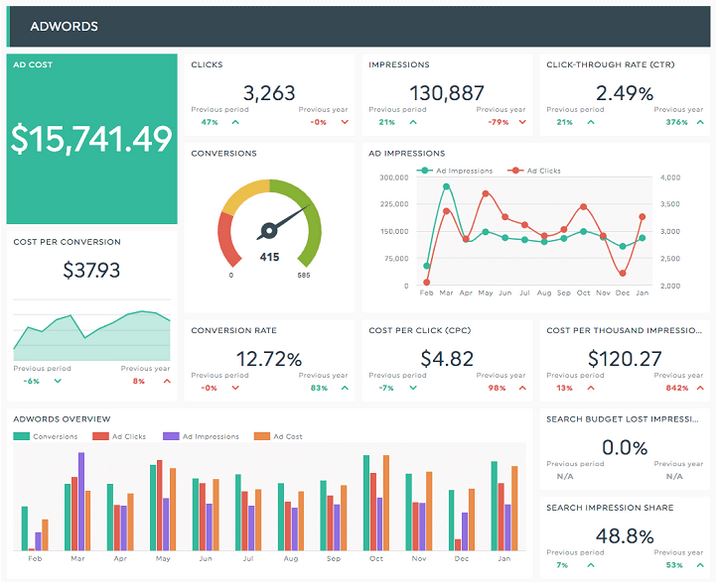
Task: Click the 0.0% Search Budget Lost value
Action: pos(625,447)
